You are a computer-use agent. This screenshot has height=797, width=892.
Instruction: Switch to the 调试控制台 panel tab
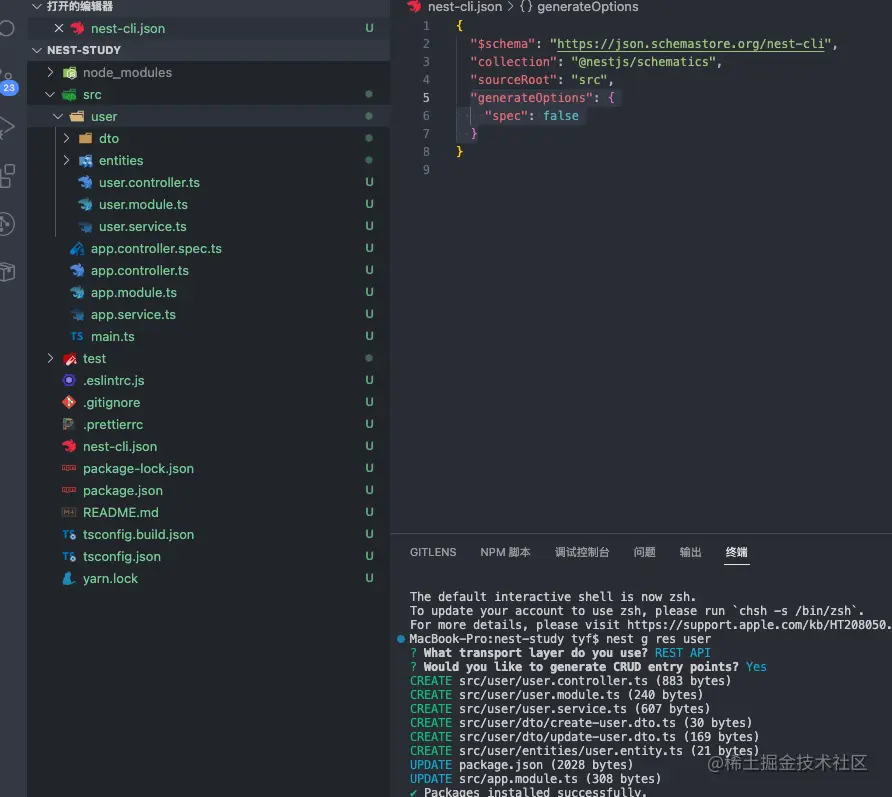582,552
